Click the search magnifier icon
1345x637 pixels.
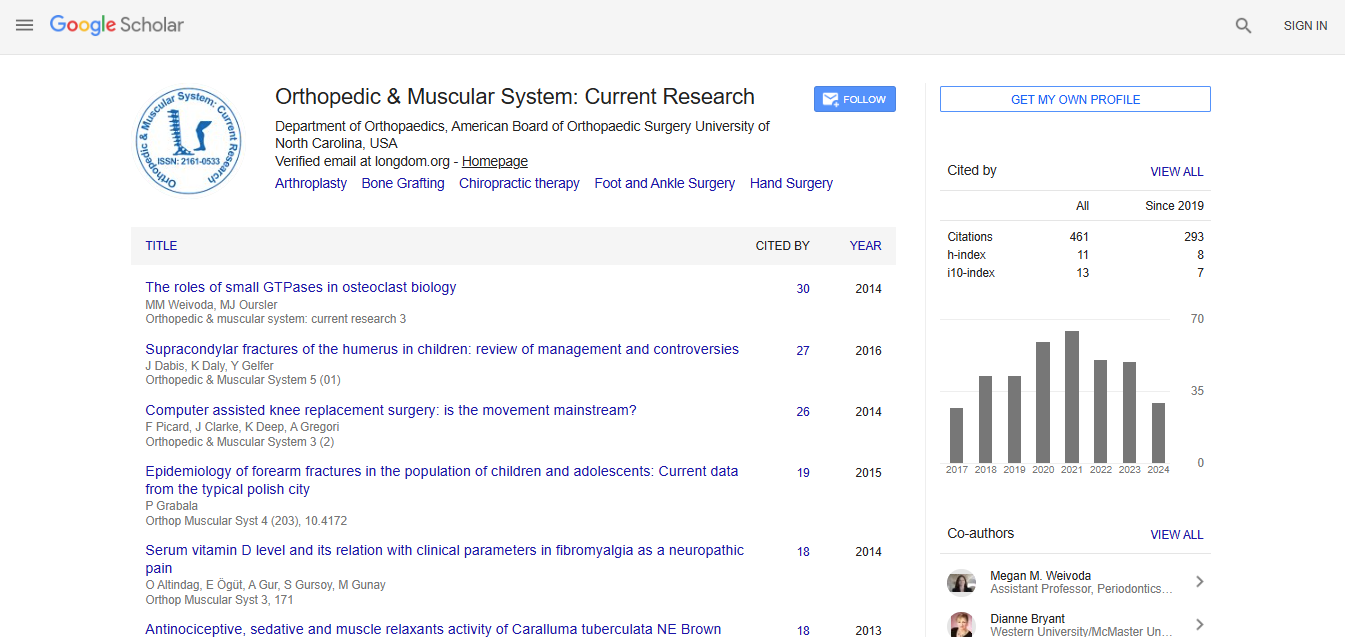pos(1243,26)
